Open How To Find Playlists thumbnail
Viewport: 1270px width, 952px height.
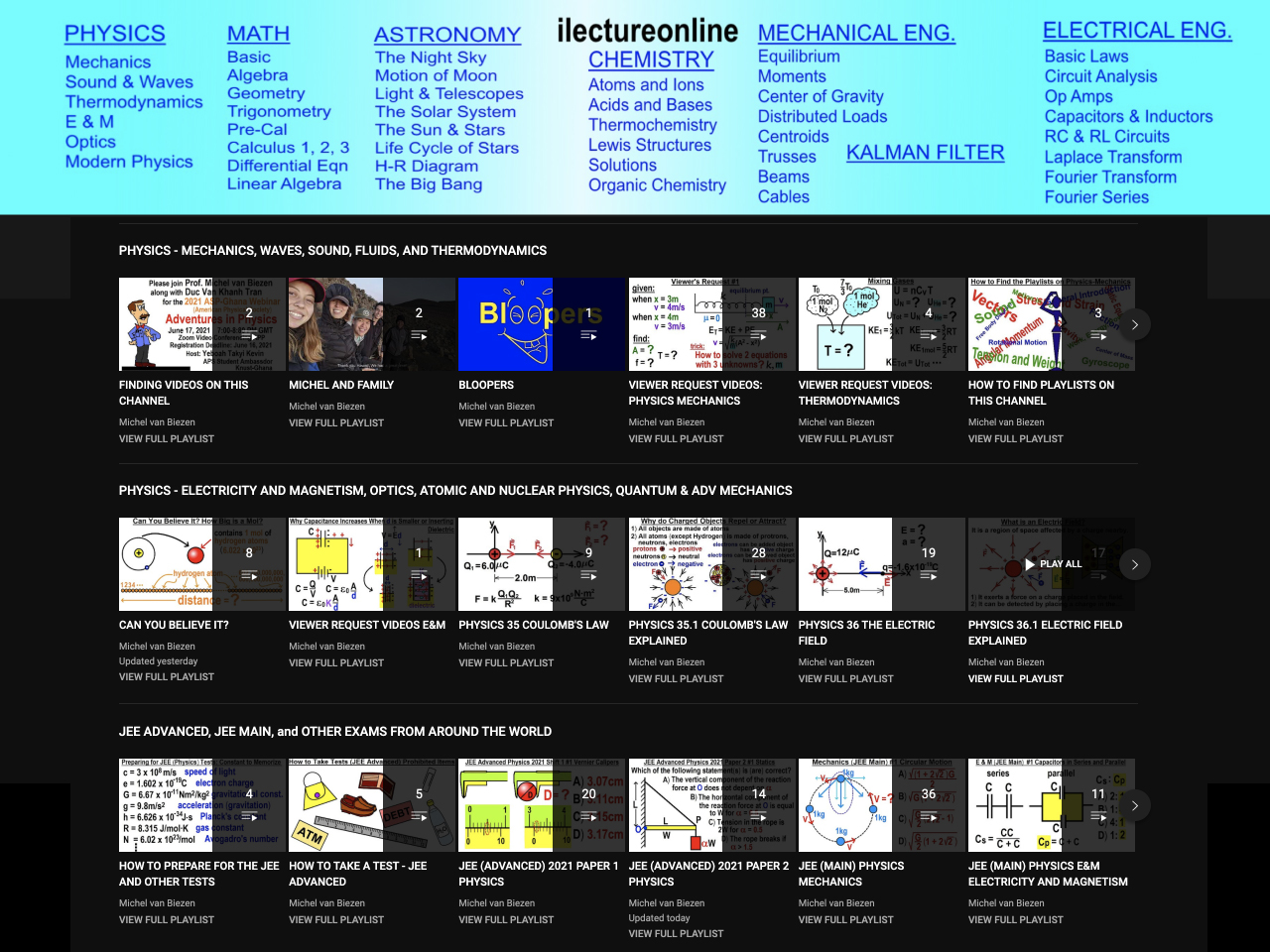click(1052, 324)
